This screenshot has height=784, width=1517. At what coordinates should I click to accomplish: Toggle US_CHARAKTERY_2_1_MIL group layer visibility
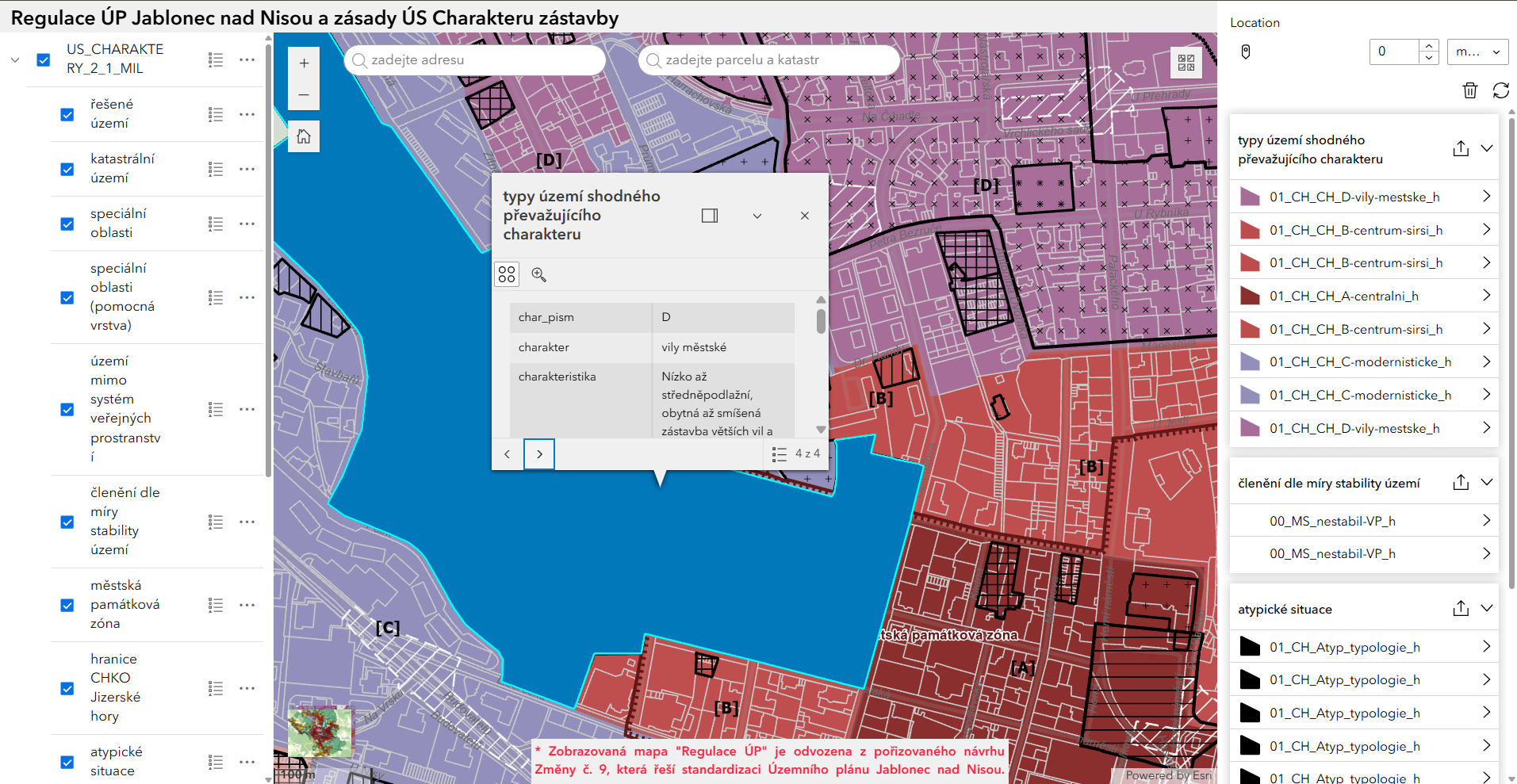[x=44, y=59]
